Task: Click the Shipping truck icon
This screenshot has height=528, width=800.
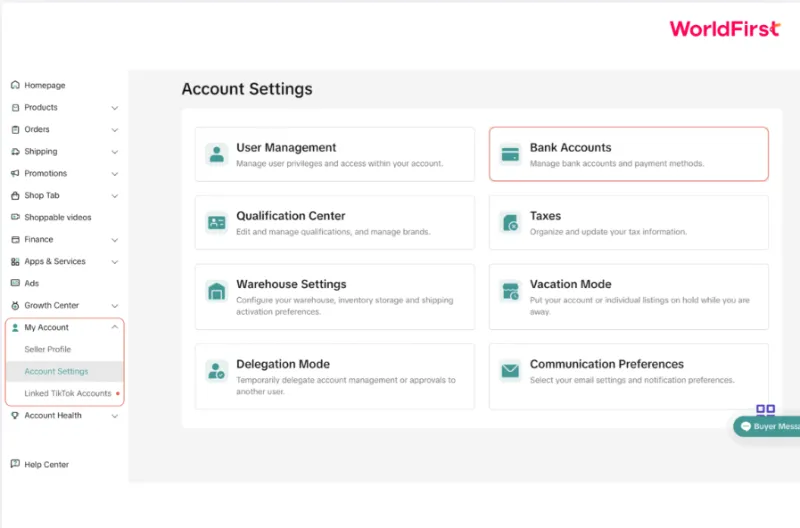Action: click(x=15, y=152)
